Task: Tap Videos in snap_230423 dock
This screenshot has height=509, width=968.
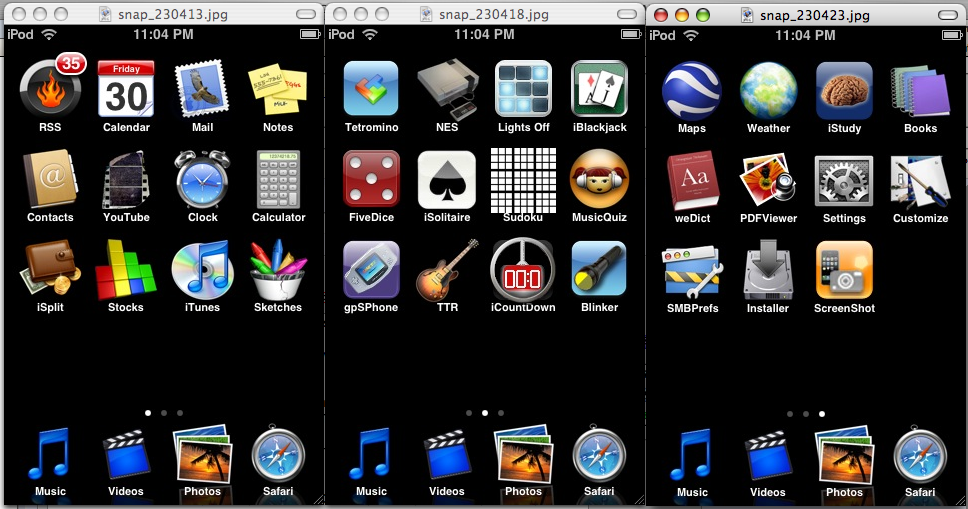Action: 768,457
